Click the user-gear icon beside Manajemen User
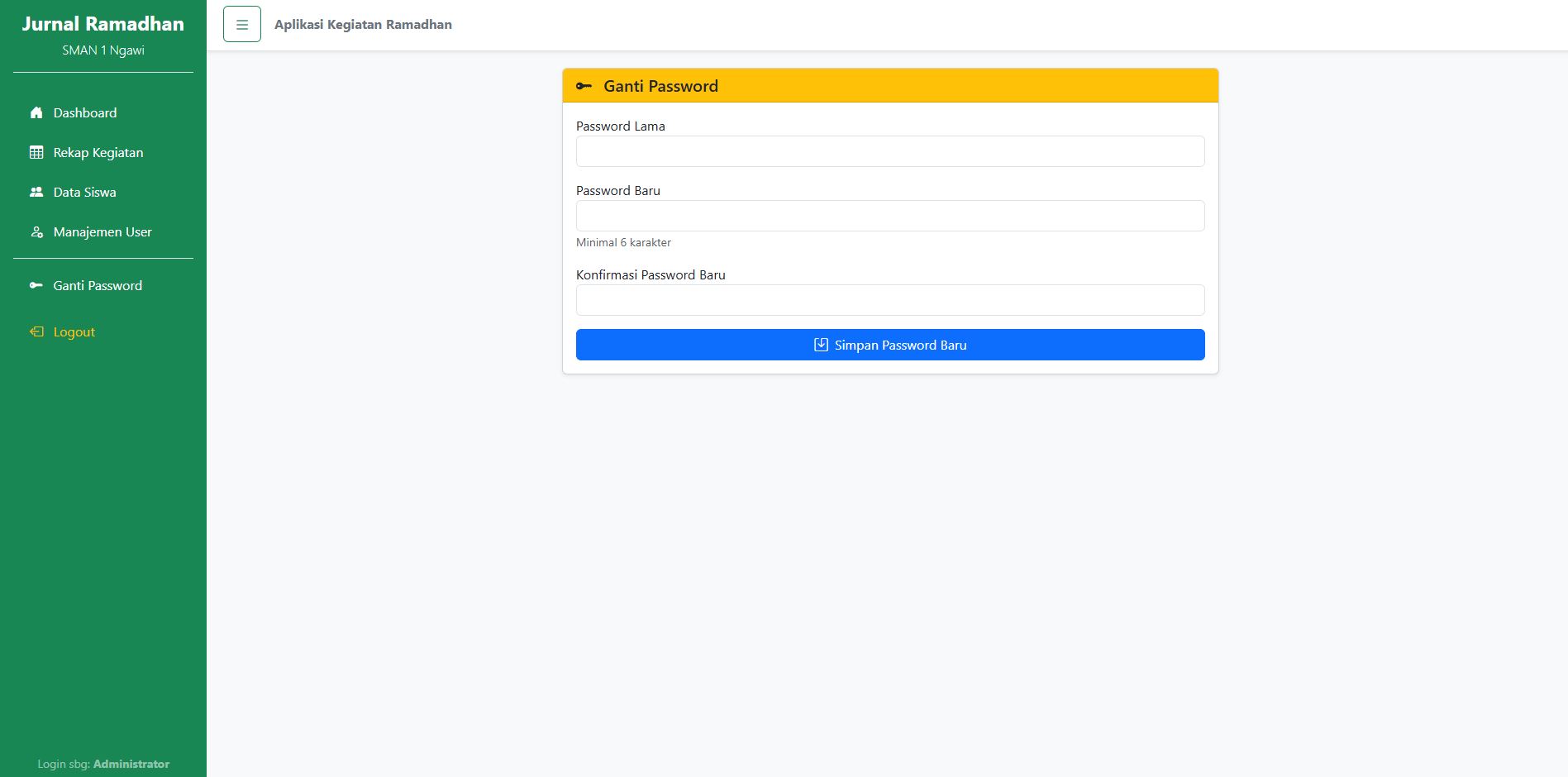 click(x=36, y=232)
